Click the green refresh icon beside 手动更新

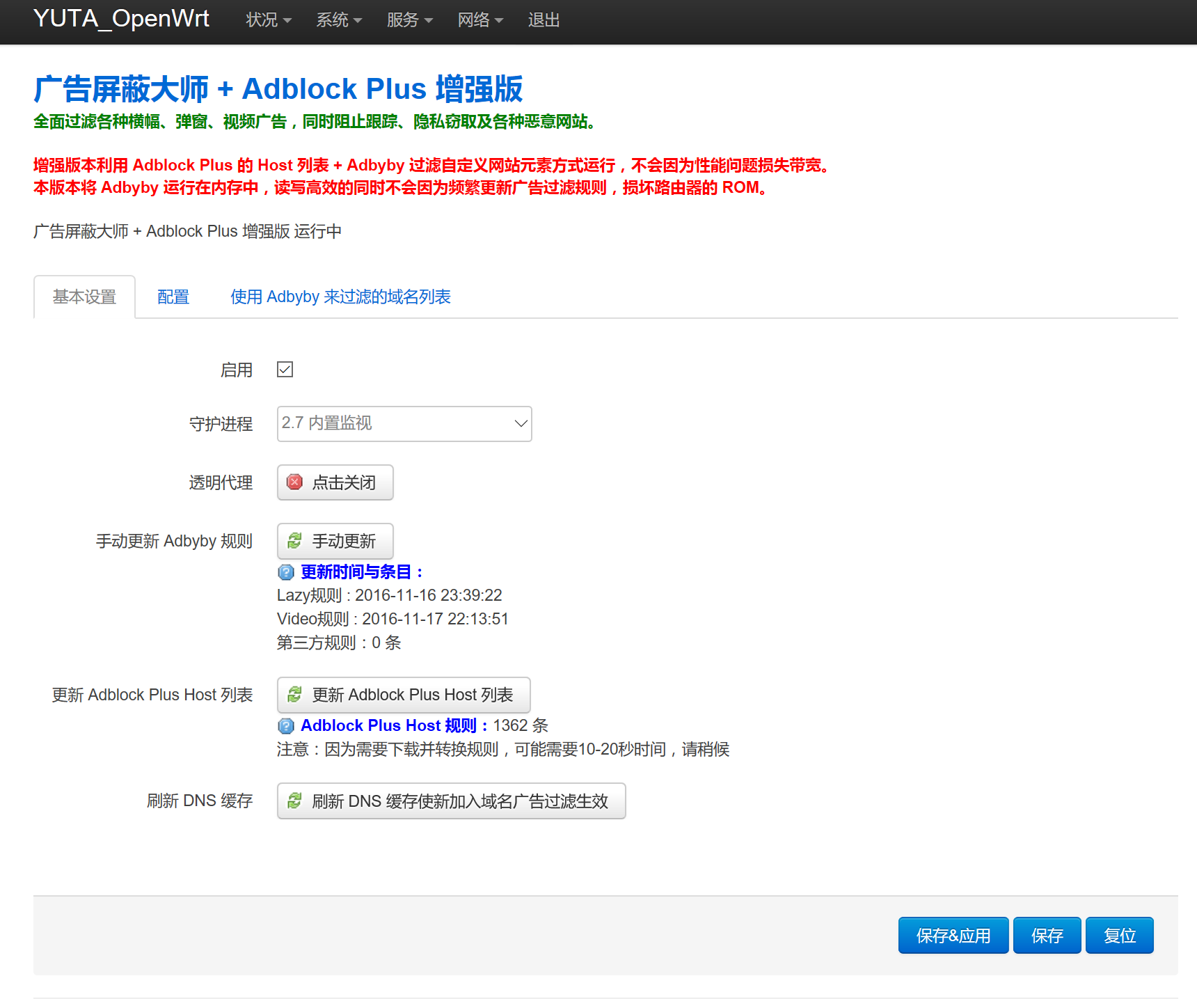(294, 541)
